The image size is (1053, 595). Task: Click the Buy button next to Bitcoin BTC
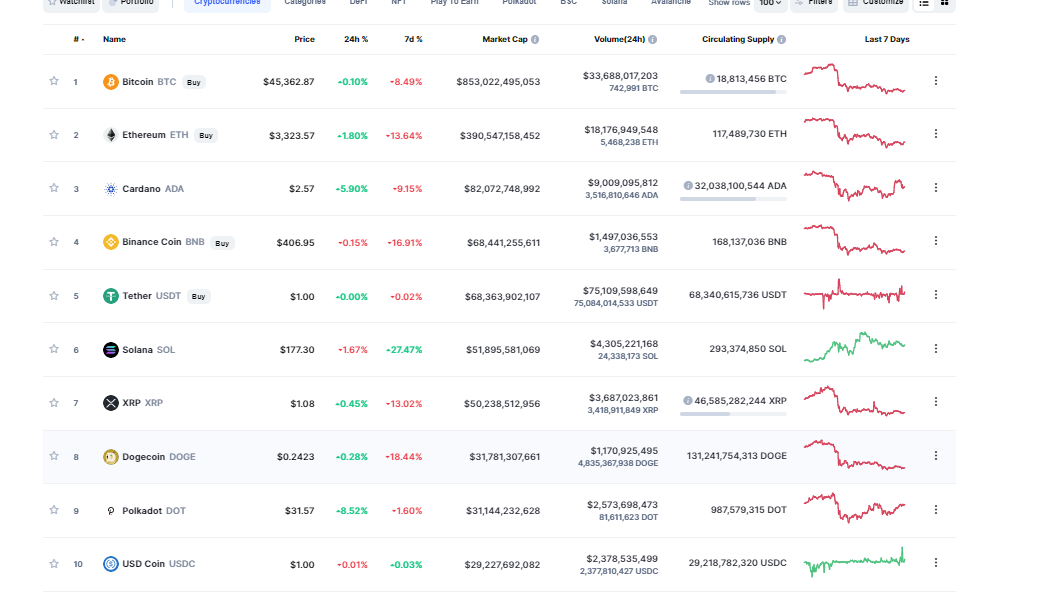click(194, 83)
